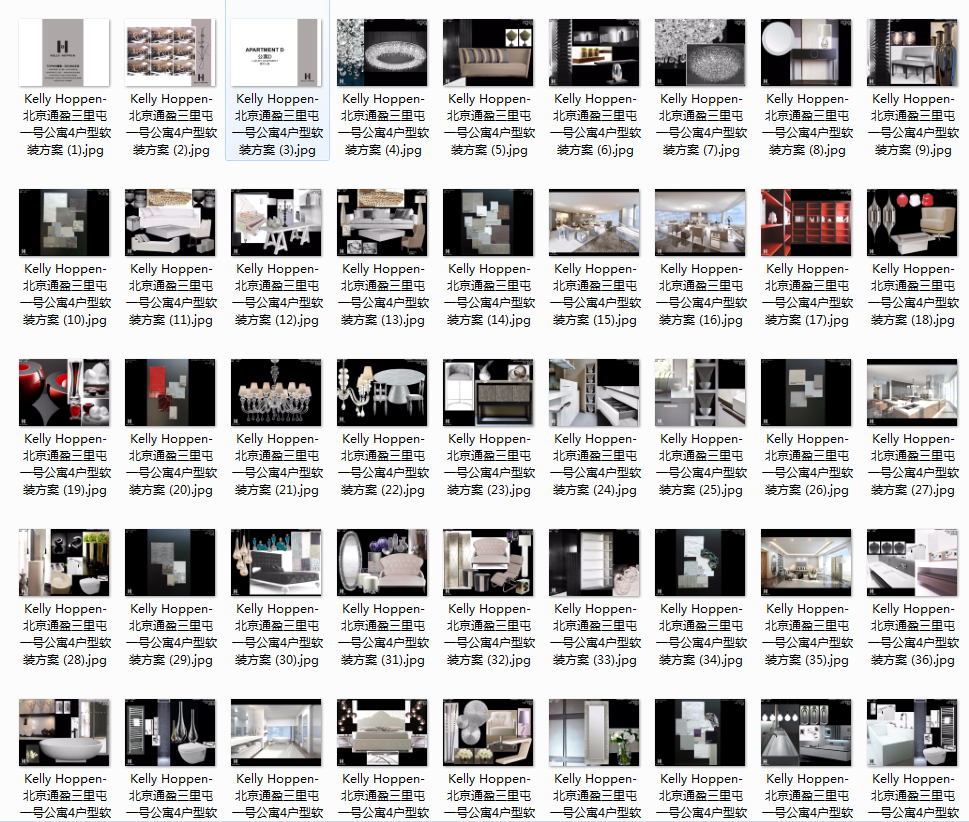Select the crystal chandelier image (21).jpg

point(276,392)
